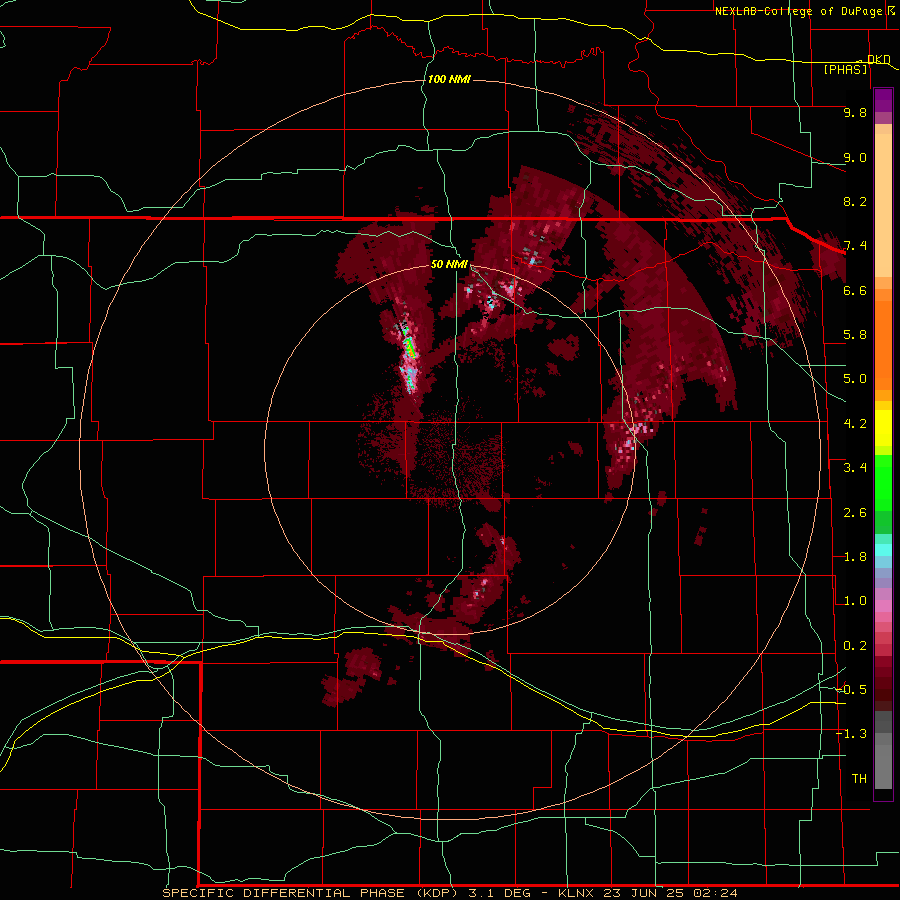900x900 pixels.
Task: Click the 7.4 value on the color scale
Action: [855, 246]
